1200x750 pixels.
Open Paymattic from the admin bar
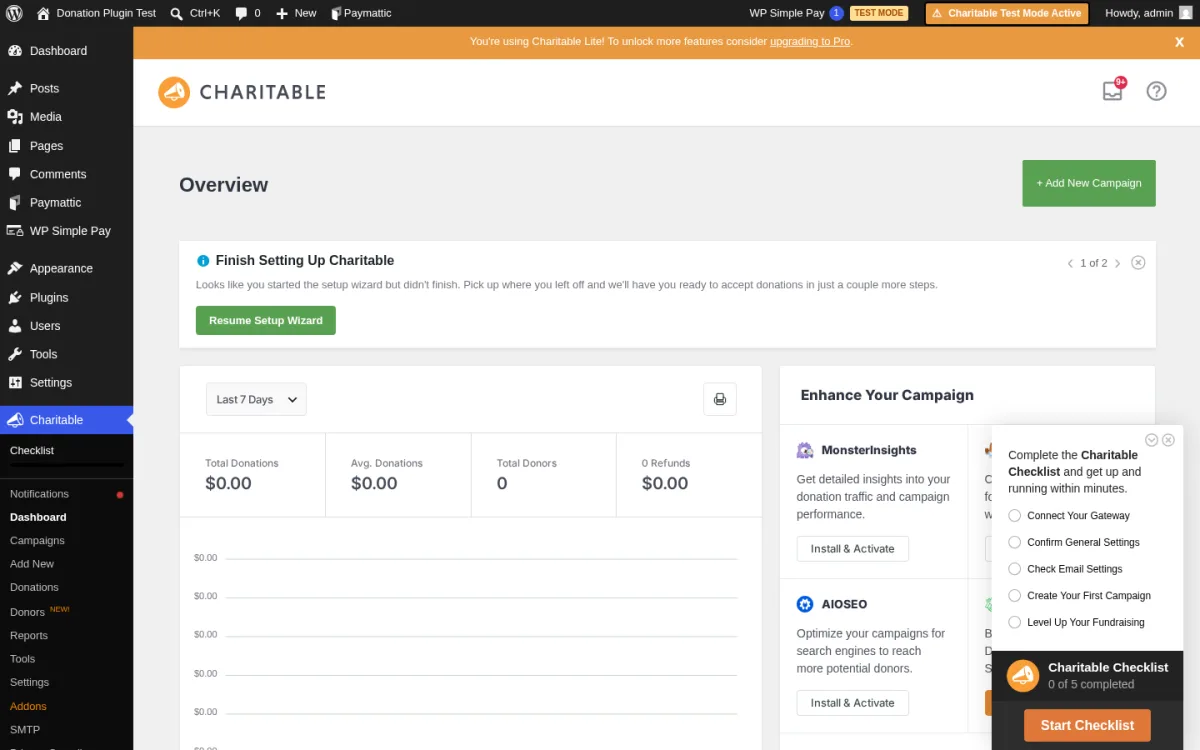click(x=361, y=13)
